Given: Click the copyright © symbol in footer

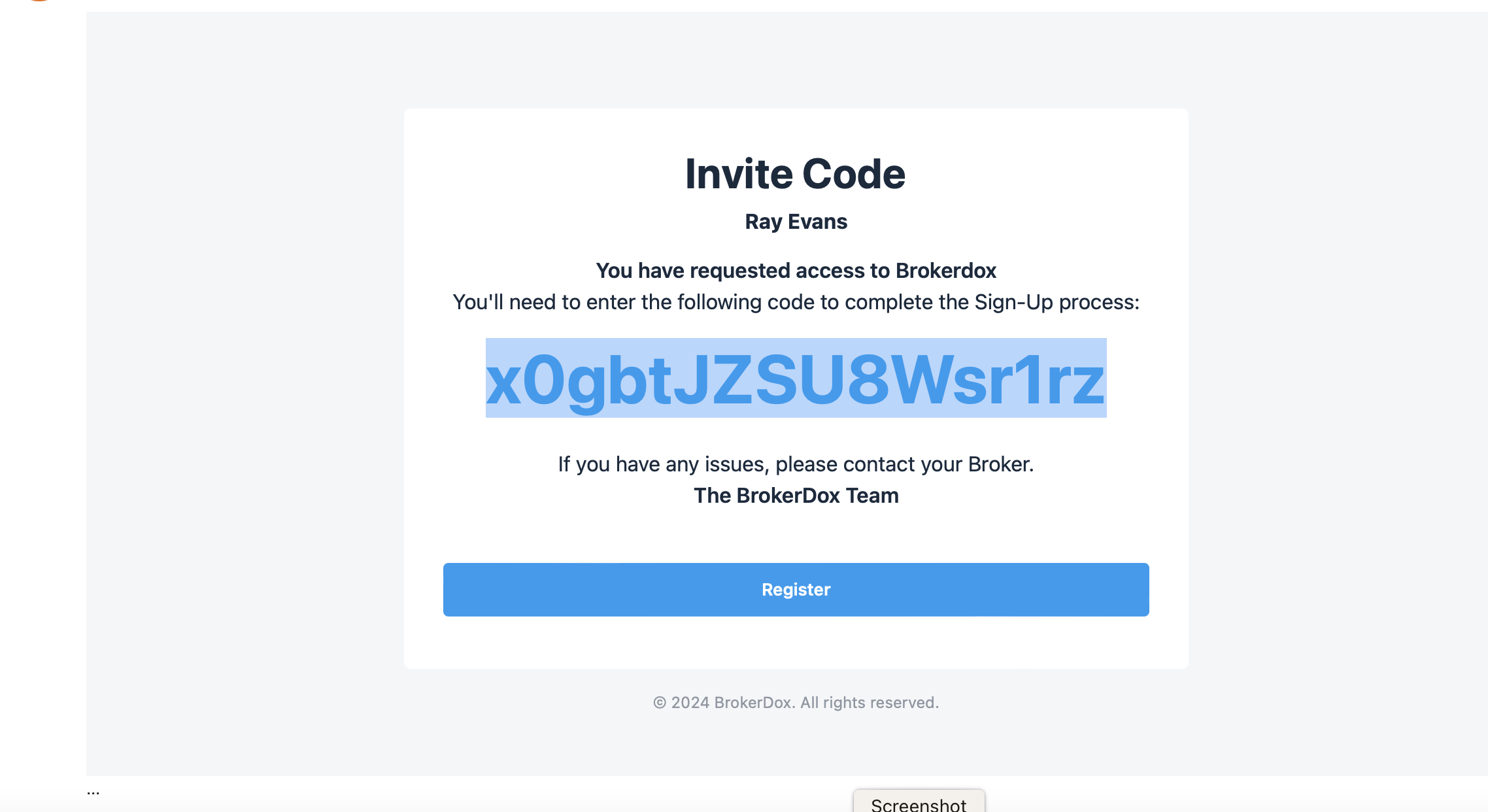Looking at the screenshot, I should [660, 703].
